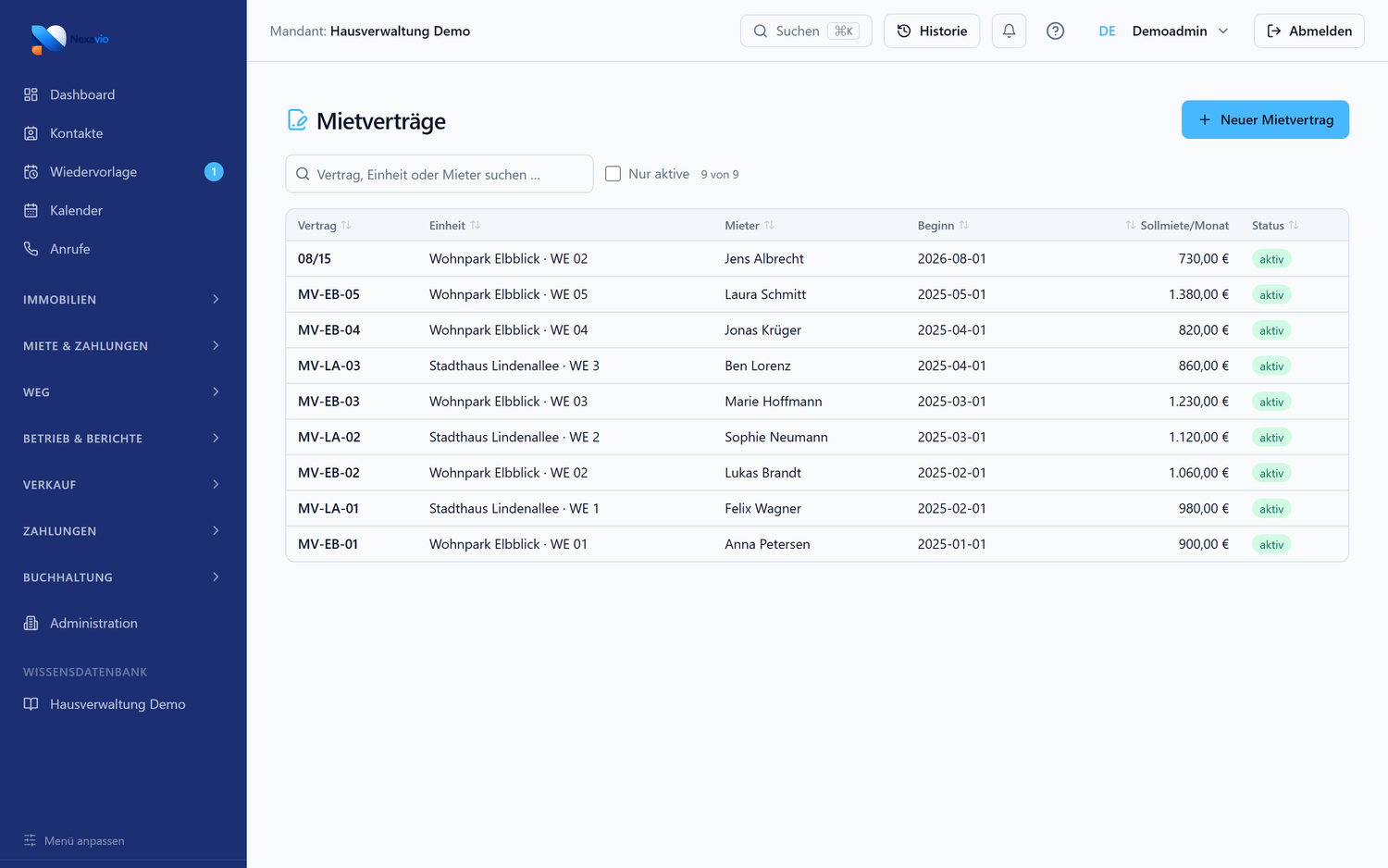This screenshot has width=1388, height=868.
Task: Click the Menü anpassen sliders icon
Action: (x=30, y=840)
